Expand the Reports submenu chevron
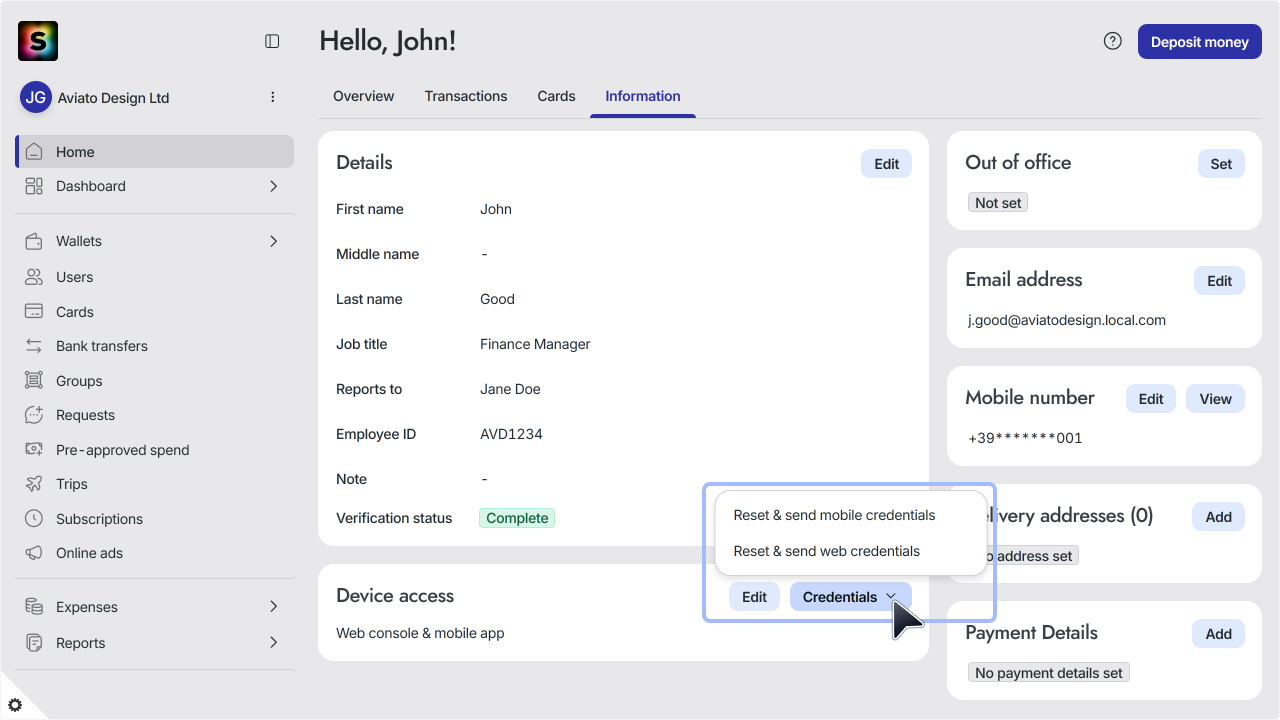The height and width of the screenshot is (720, 1280). (273, 643)
